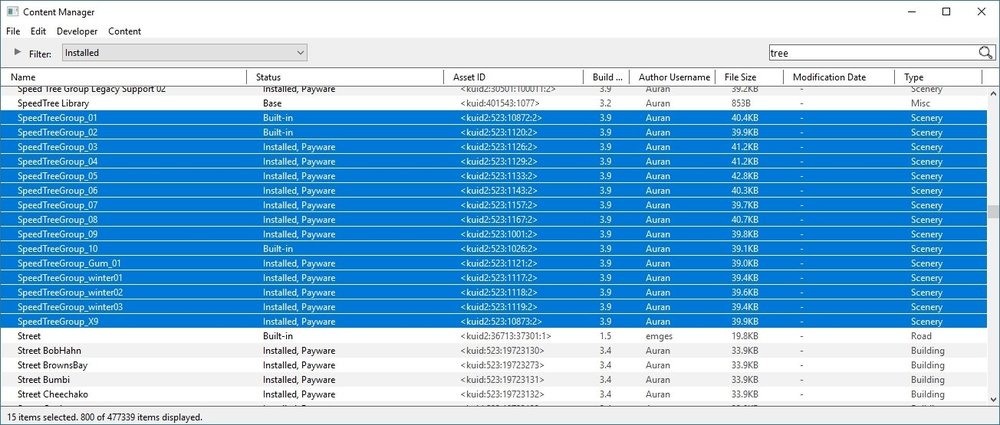
Task: Select the SpeedTreeGroup_08 row
Action: (494, 220)
